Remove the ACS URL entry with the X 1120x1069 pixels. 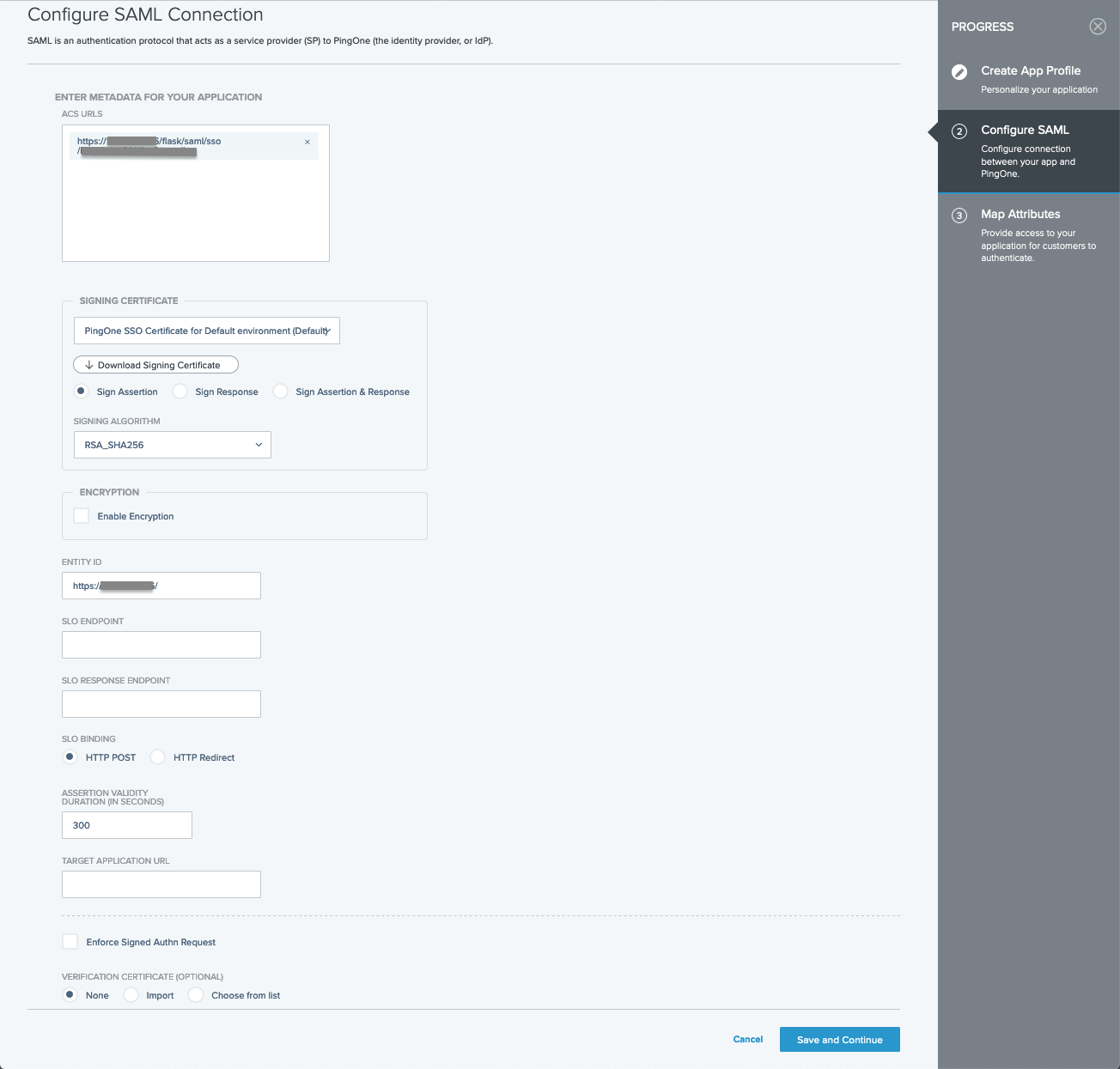[x=307, y=142]
